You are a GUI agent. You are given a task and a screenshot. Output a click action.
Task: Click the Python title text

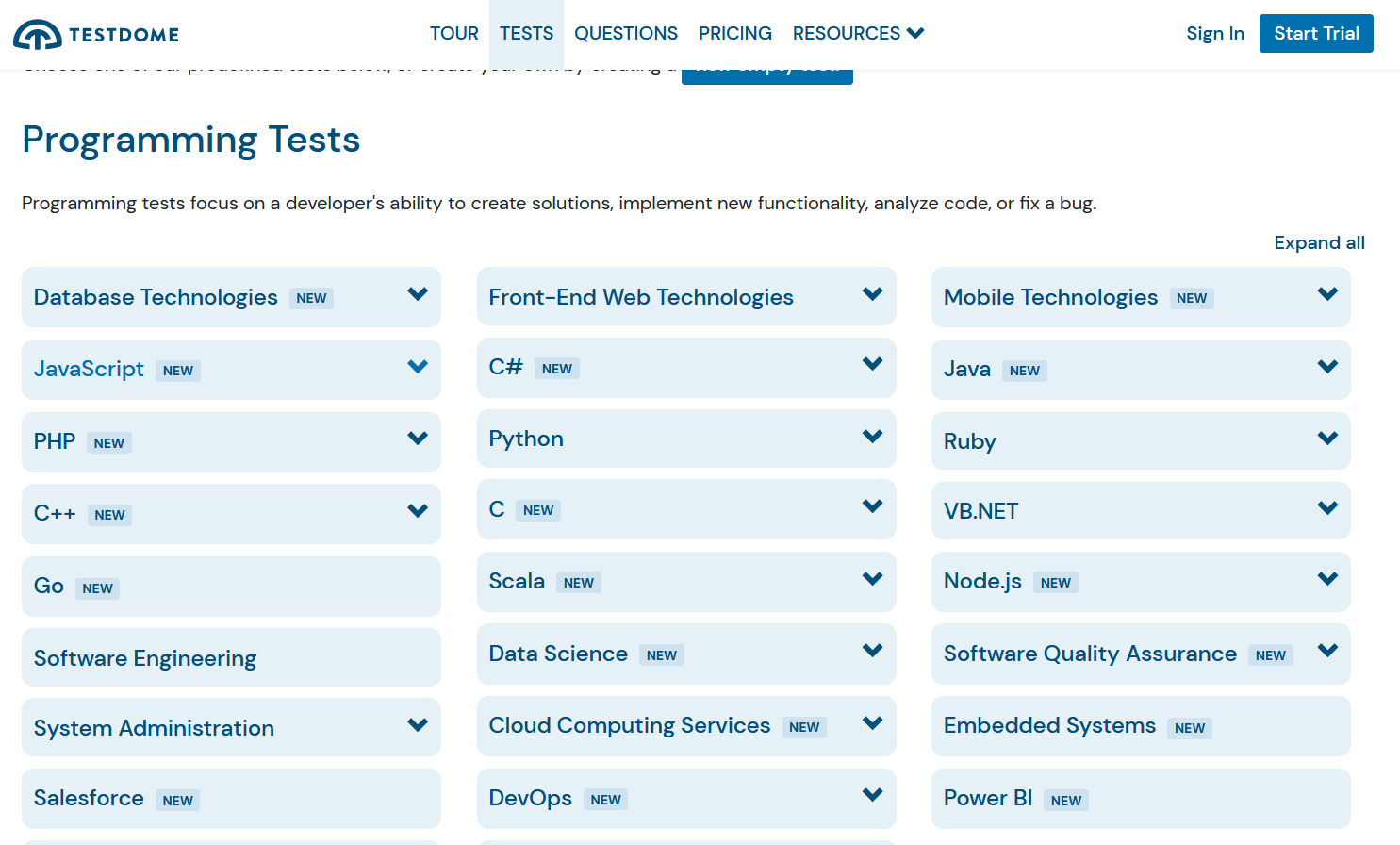[526, 439]
